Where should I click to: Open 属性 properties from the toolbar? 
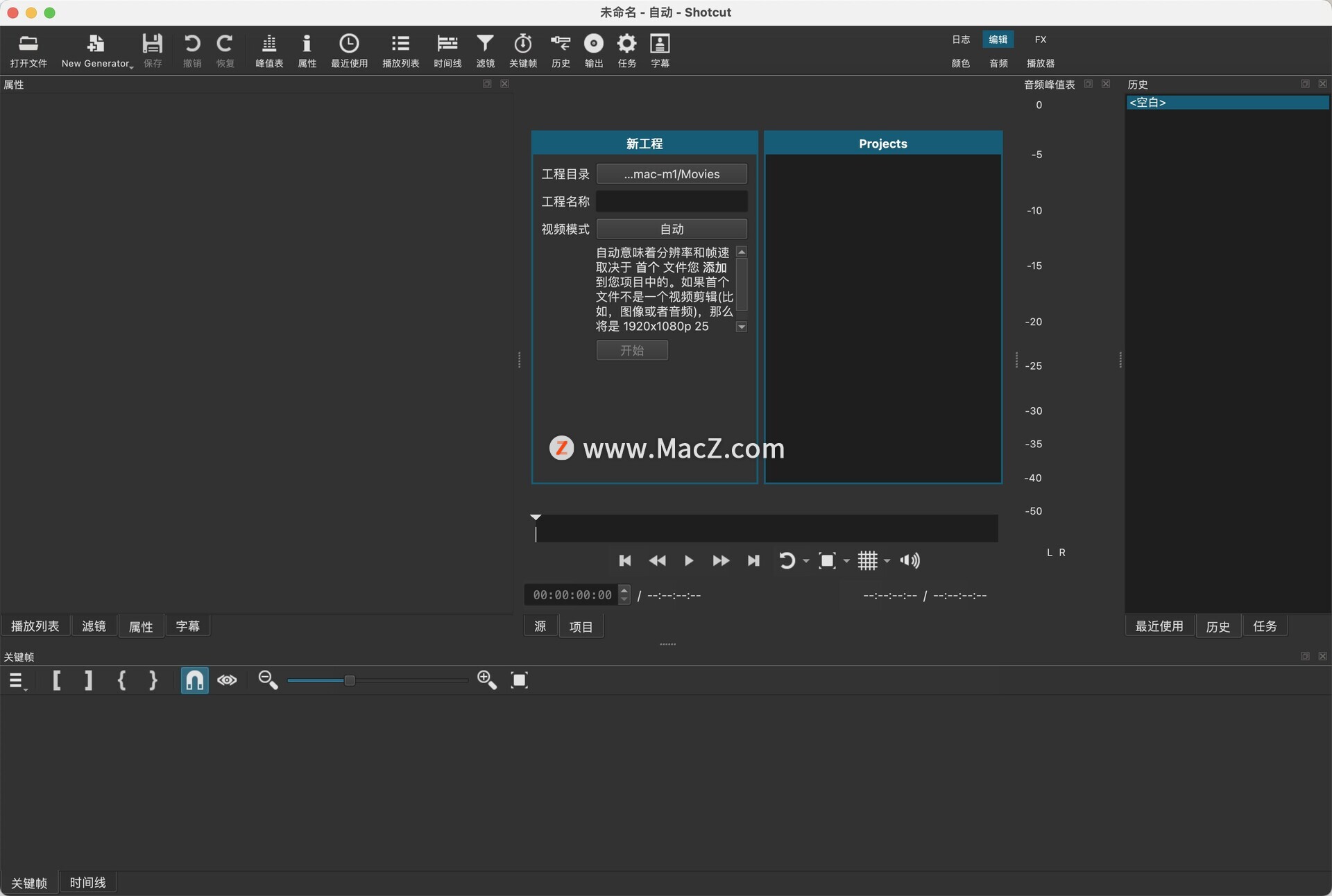[307, 51]
